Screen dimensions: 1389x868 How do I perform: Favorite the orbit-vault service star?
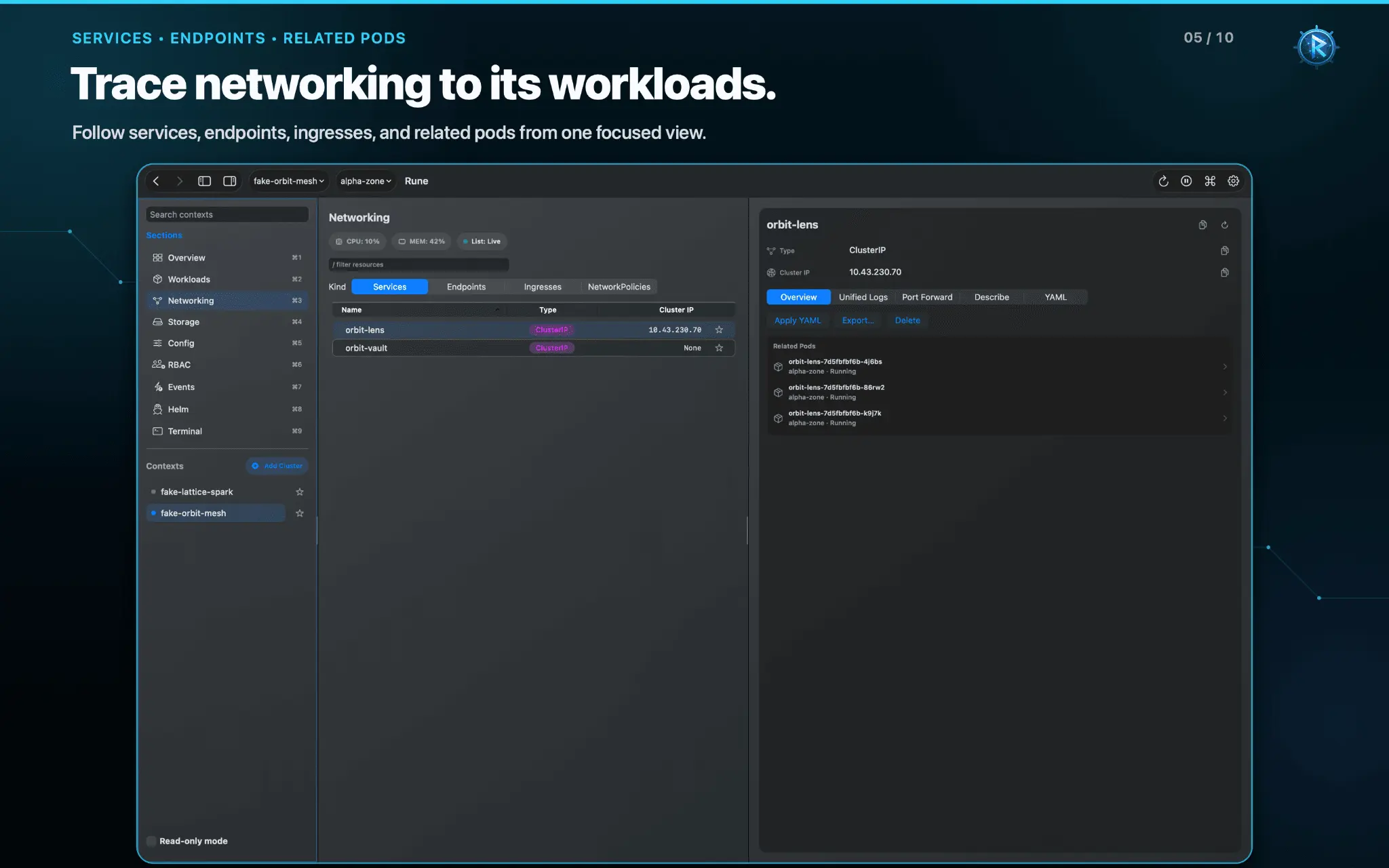coord(719,348)
